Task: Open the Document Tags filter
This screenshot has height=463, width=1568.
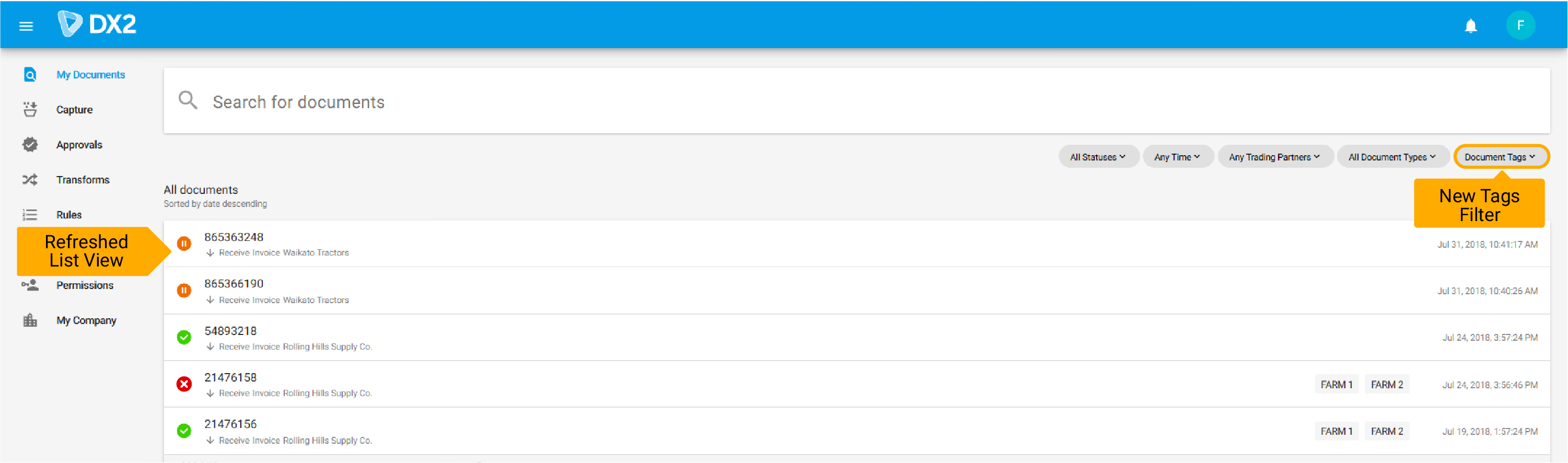Action: (1500, 156)
